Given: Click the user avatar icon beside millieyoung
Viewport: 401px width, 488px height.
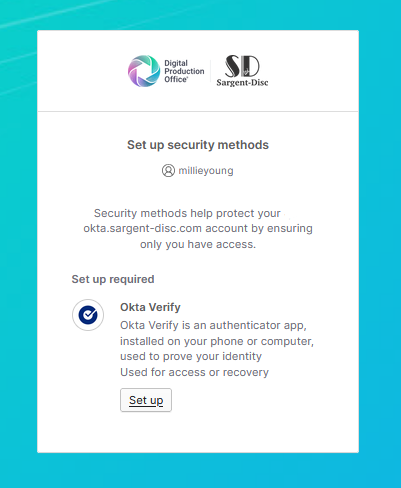Looking at the screenshot, I should tap(168, 171).
